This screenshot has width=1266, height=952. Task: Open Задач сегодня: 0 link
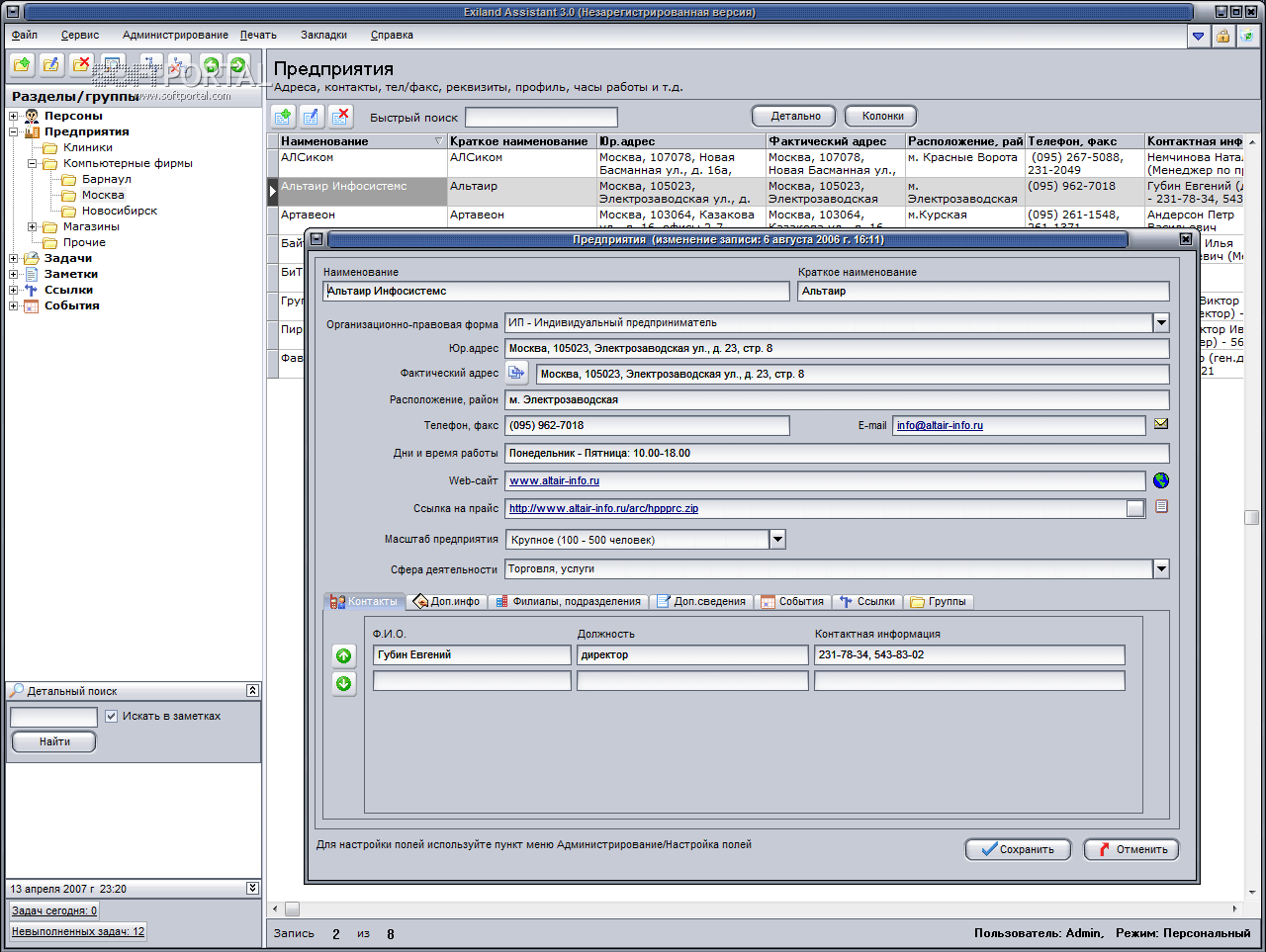click(54, 910)
